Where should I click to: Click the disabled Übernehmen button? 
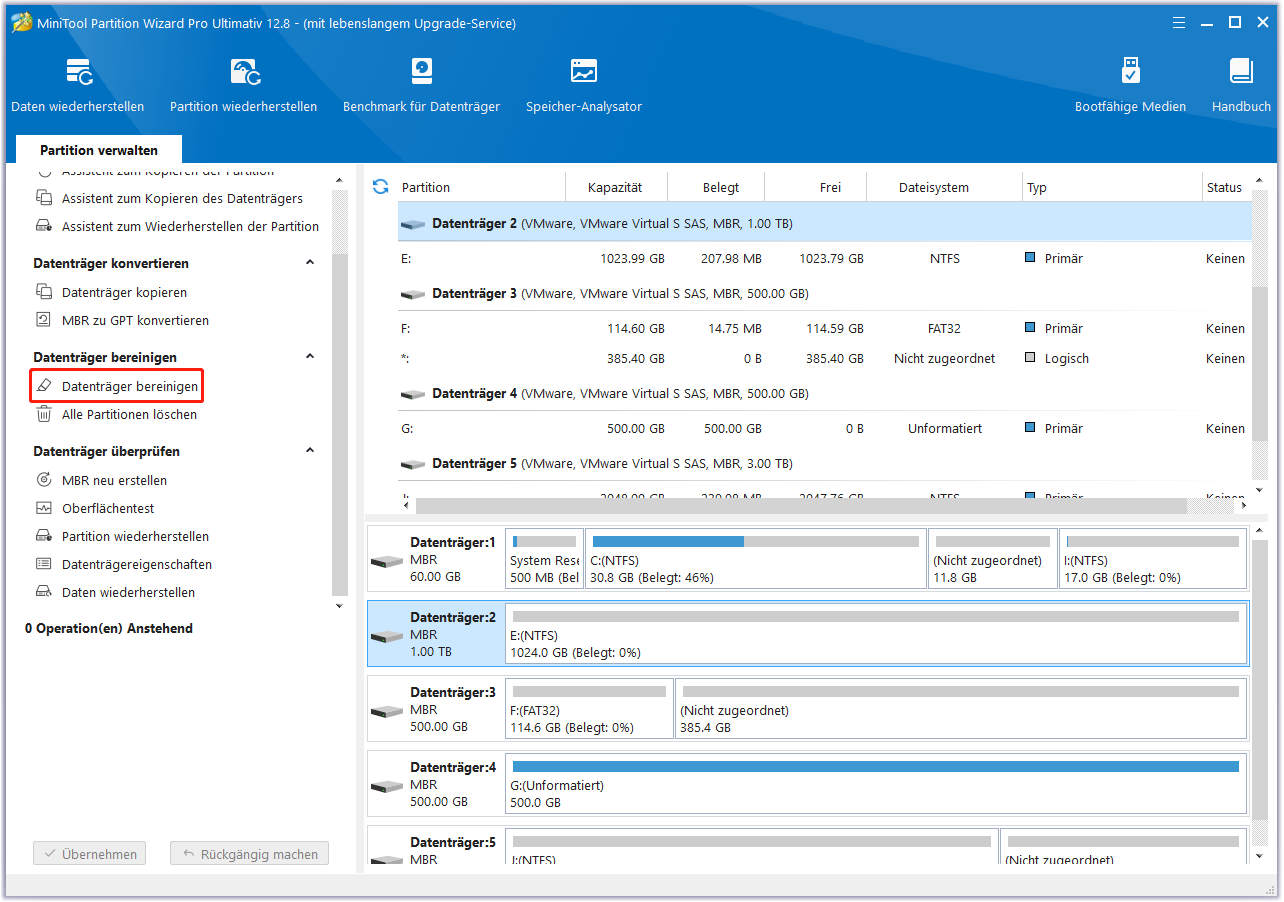(x=90, y=855)
